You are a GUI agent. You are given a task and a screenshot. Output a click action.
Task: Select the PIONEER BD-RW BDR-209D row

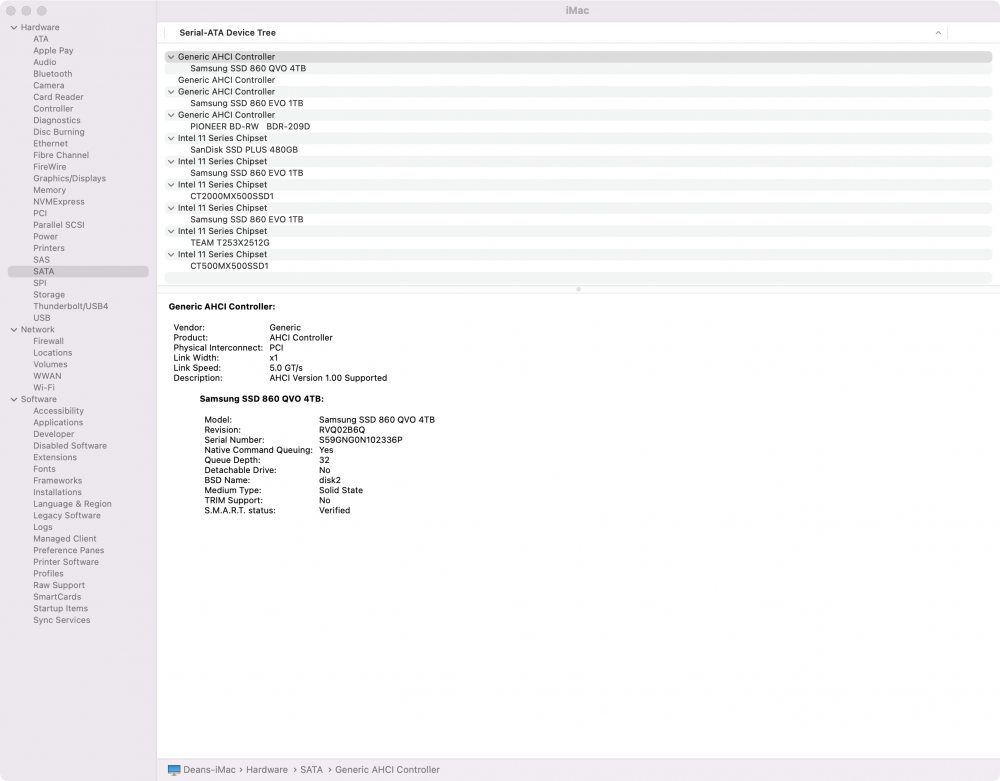point(578,126)
